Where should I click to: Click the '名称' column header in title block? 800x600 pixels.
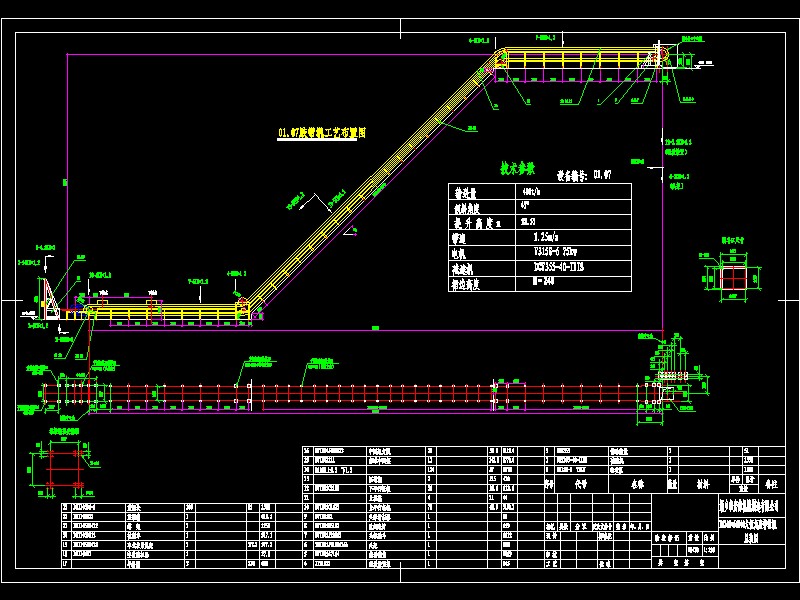638,484
